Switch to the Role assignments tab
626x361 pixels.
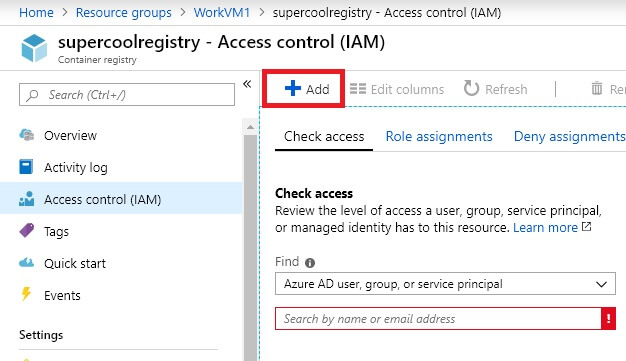439,137
